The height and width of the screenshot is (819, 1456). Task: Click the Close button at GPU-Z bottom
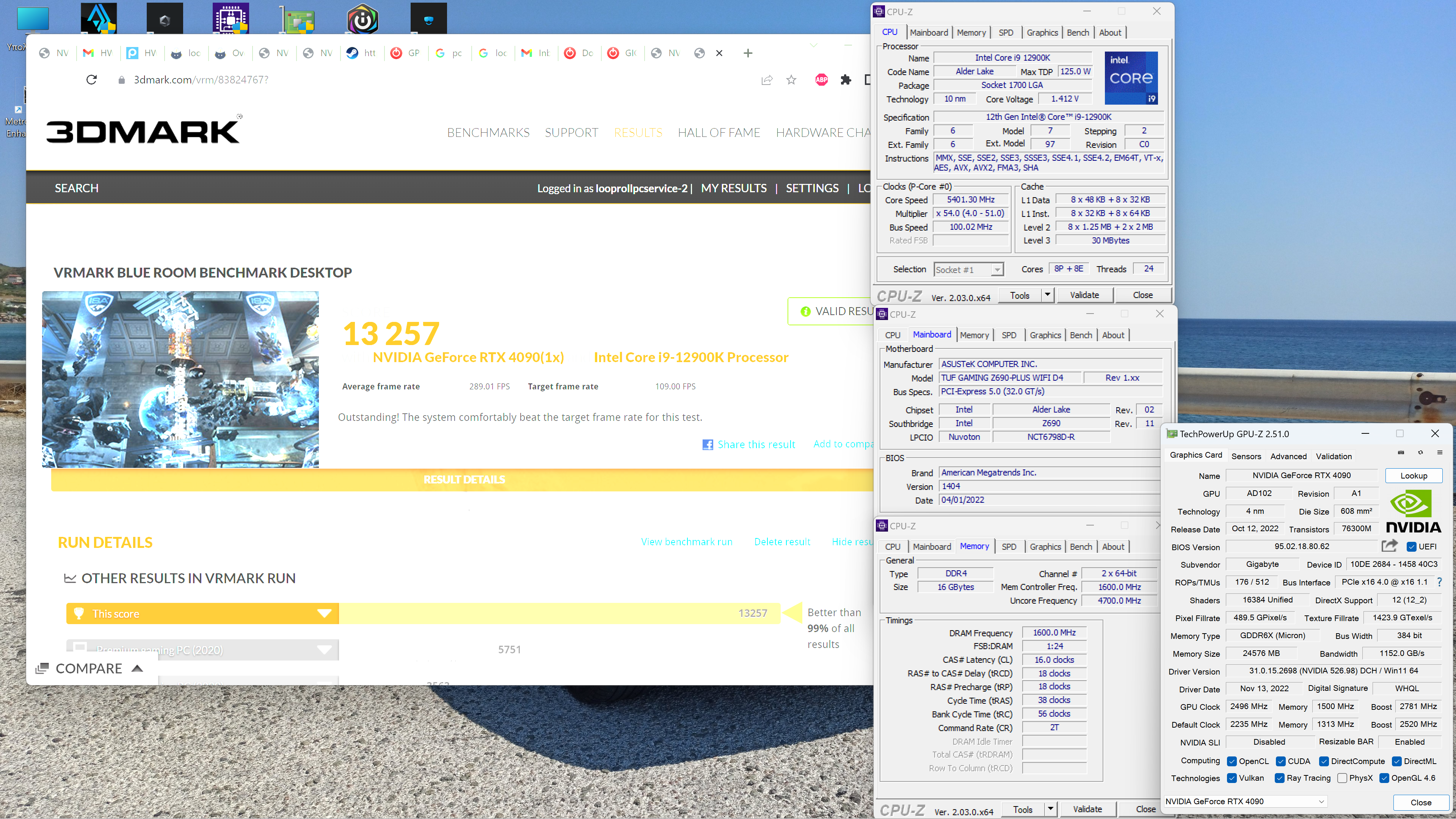1420,802
